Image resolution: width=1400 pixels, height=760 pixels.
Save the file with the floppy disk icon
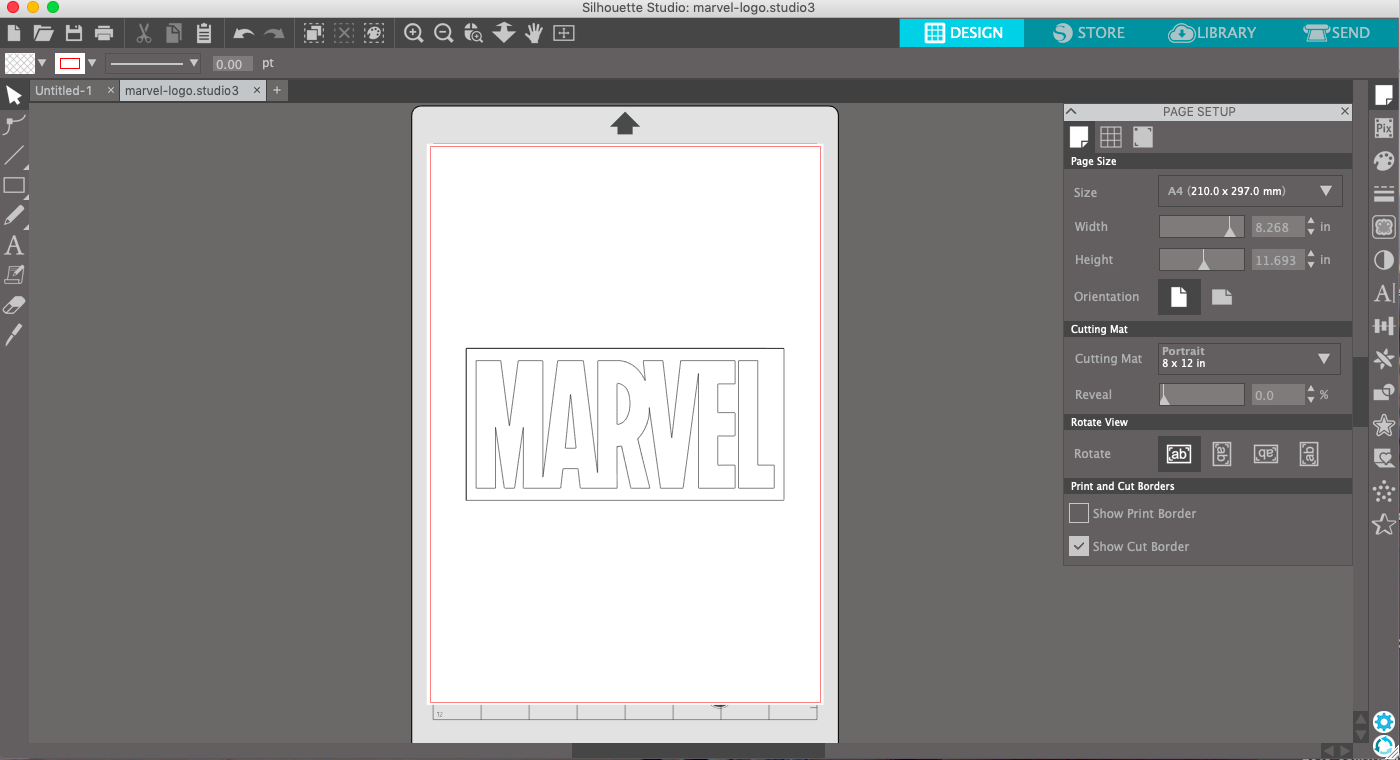73,33
